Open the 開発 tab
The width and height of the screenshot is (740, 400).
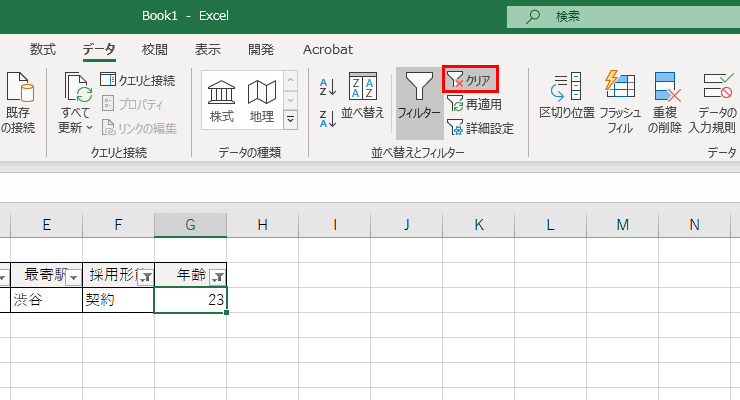pos(261,49)
